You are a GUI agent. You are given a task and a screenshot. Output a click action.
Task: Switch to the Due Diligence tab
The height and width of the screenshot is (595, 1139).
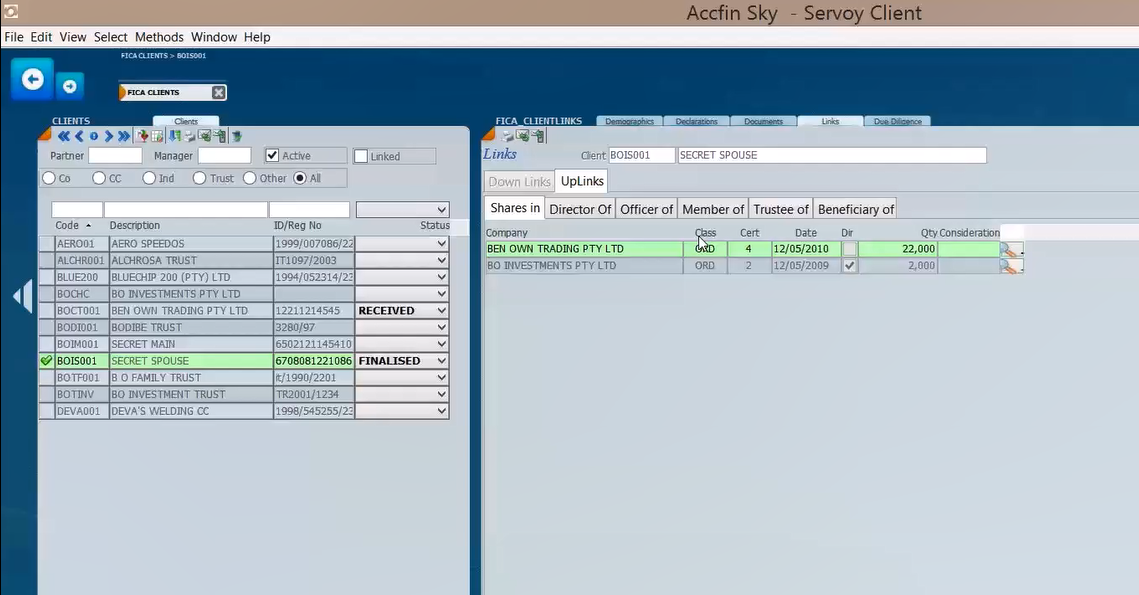tap(897, 121)
